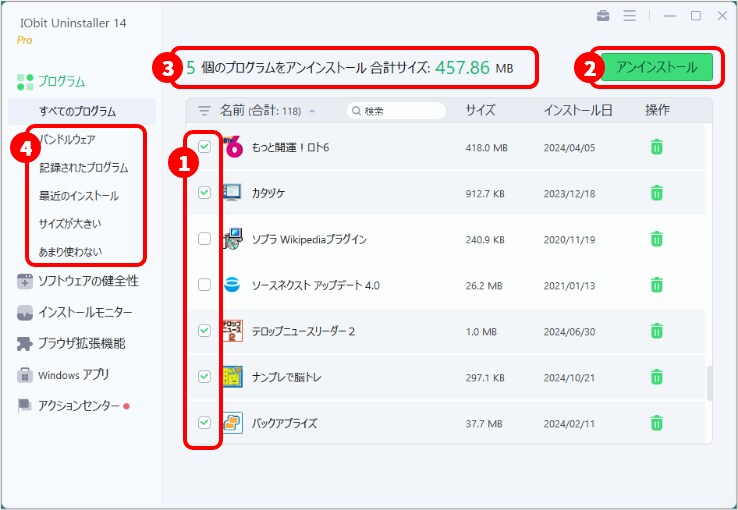Click trash icon for カタヅケ row

pos(656,193)
